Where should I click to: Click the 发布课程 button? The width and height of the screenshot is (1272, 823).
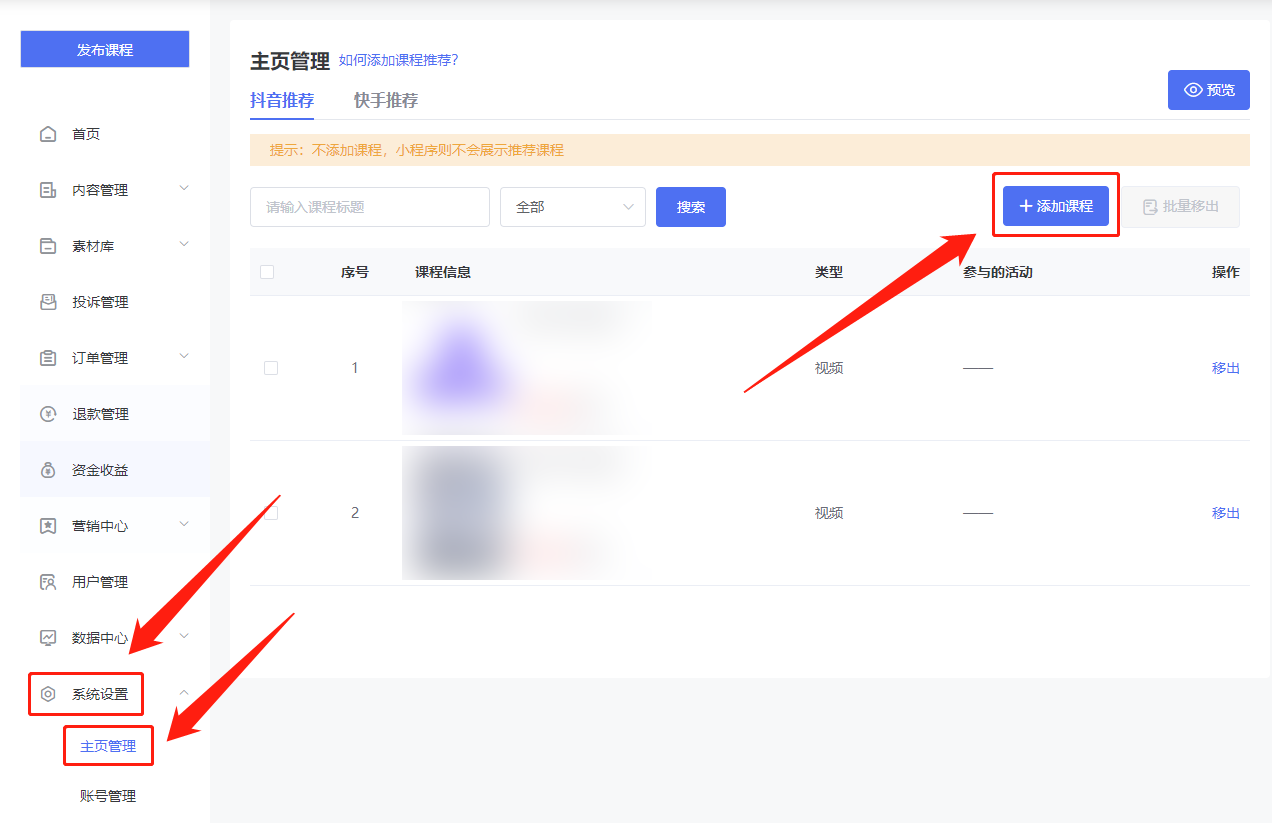[105, 50]
